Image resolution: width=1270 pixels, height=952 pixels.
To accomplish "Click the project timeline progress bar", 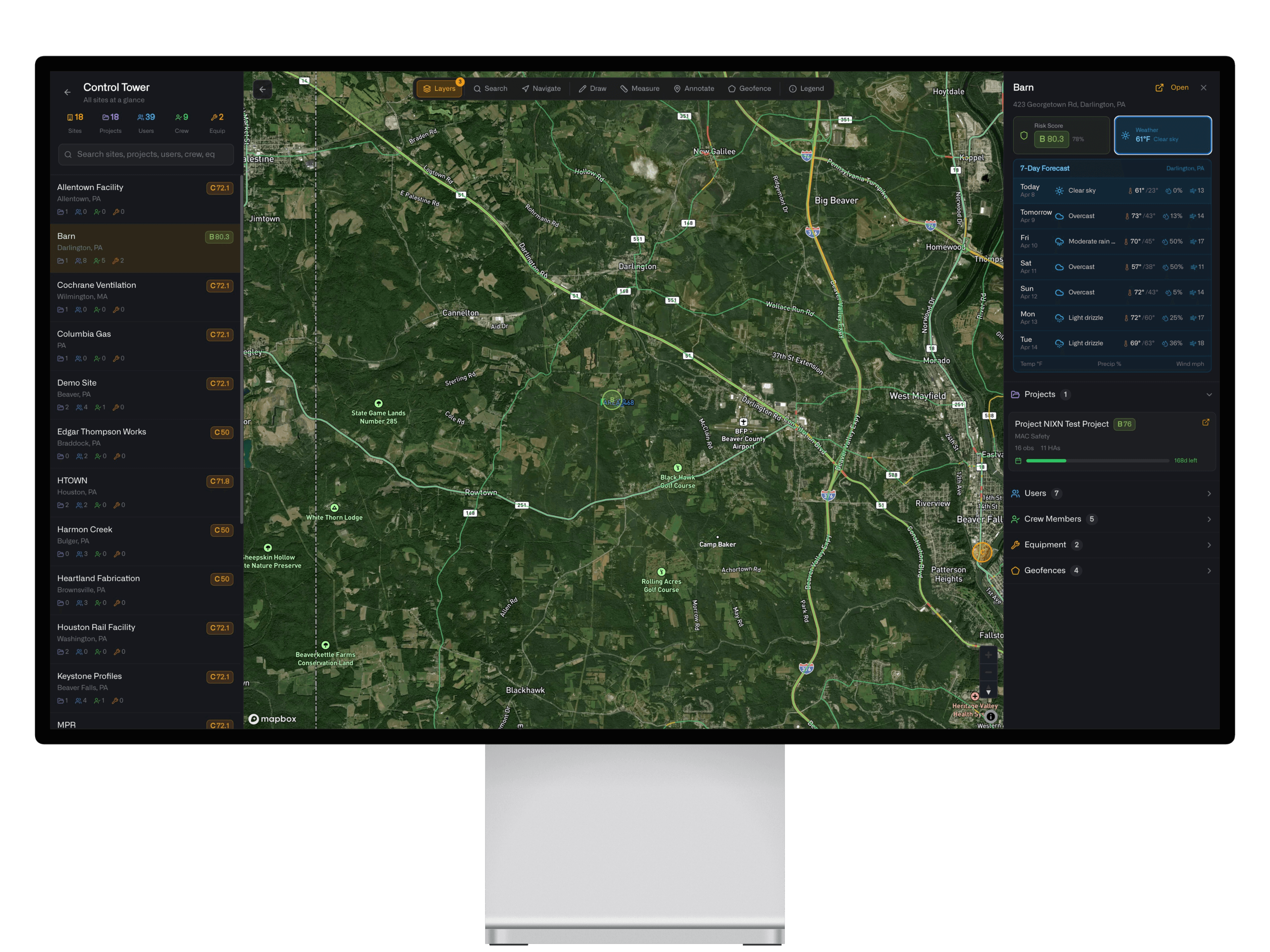I will tap(1097, 461).
